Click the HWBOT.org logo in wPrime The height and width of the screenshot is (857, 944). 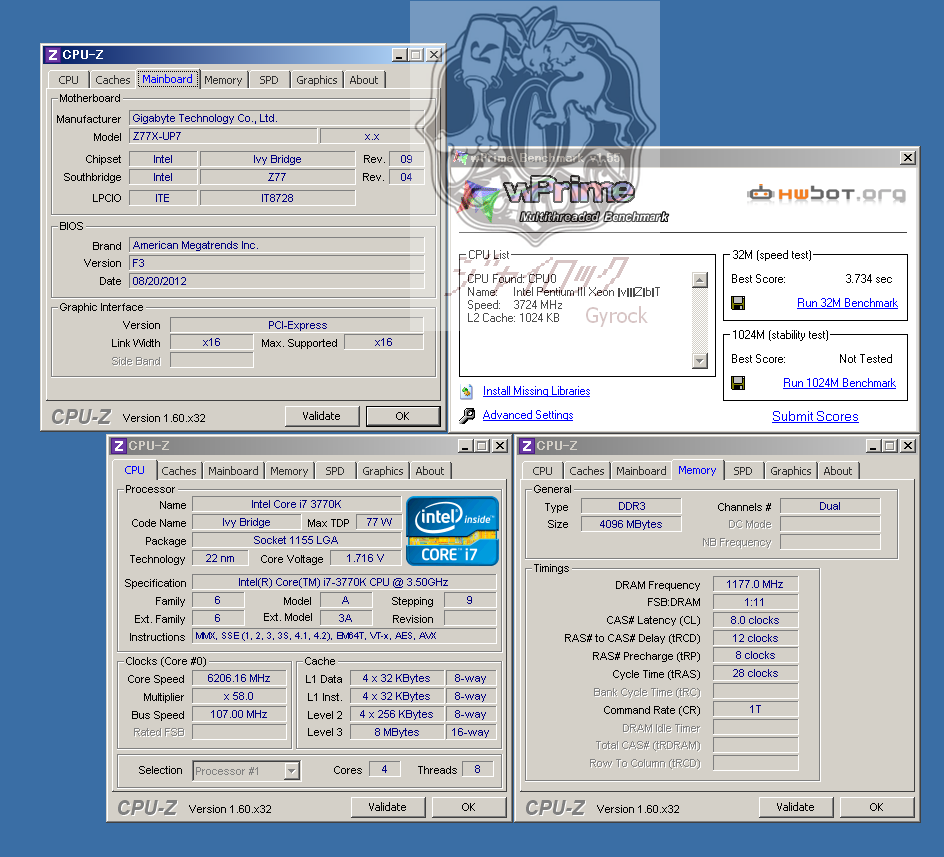pos(826,193)
